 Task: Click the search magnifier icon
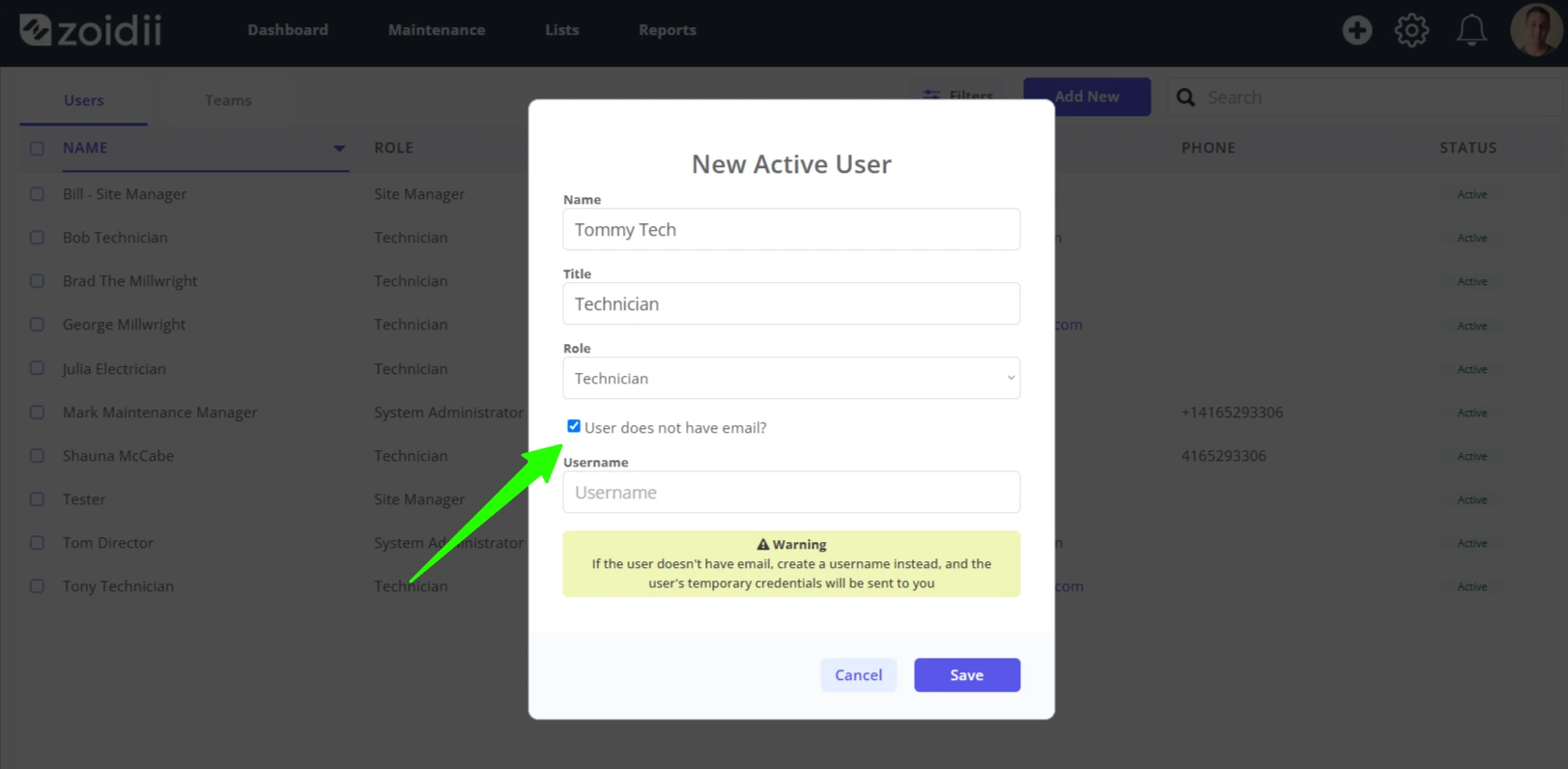pos(1185,98)
